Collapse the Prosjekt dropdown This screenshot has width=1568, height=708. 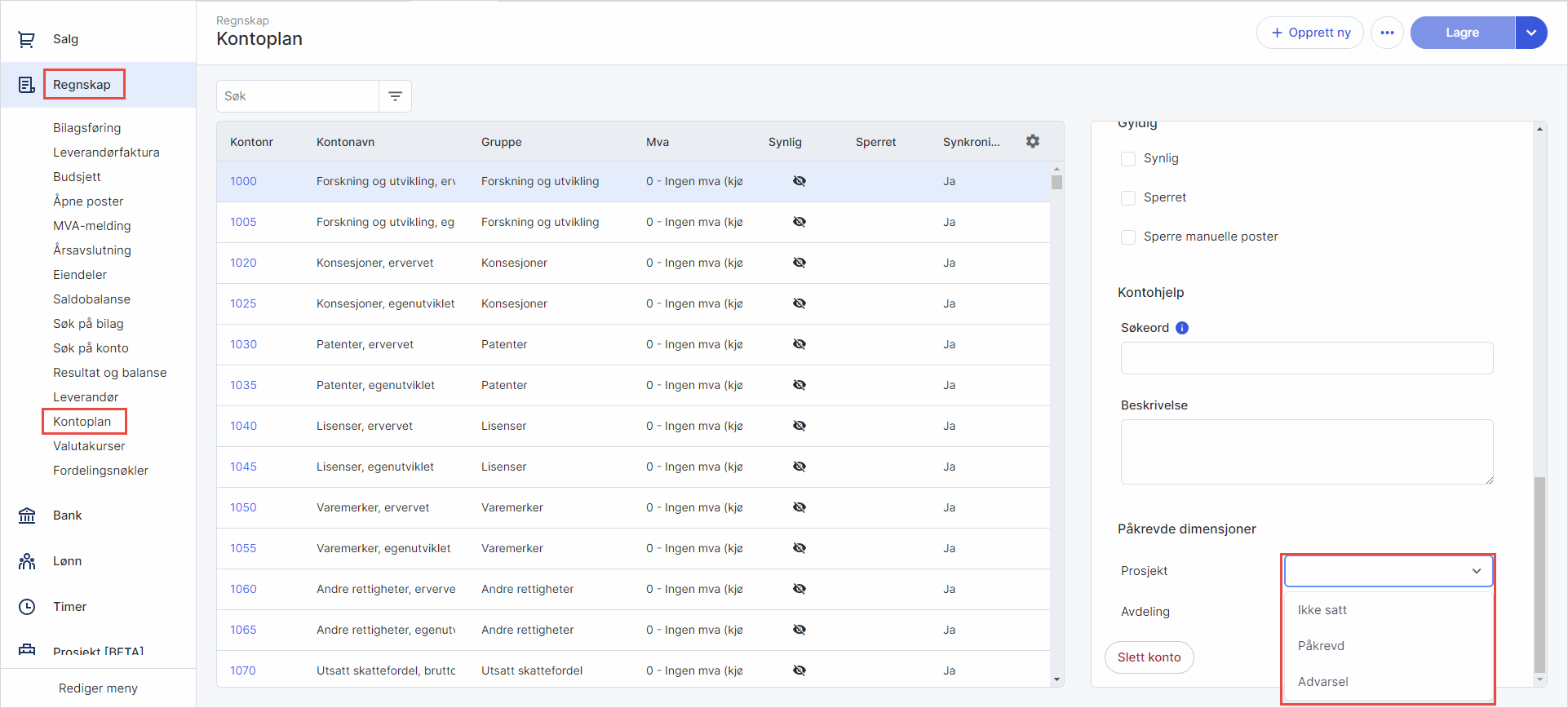pos(1476,571)
